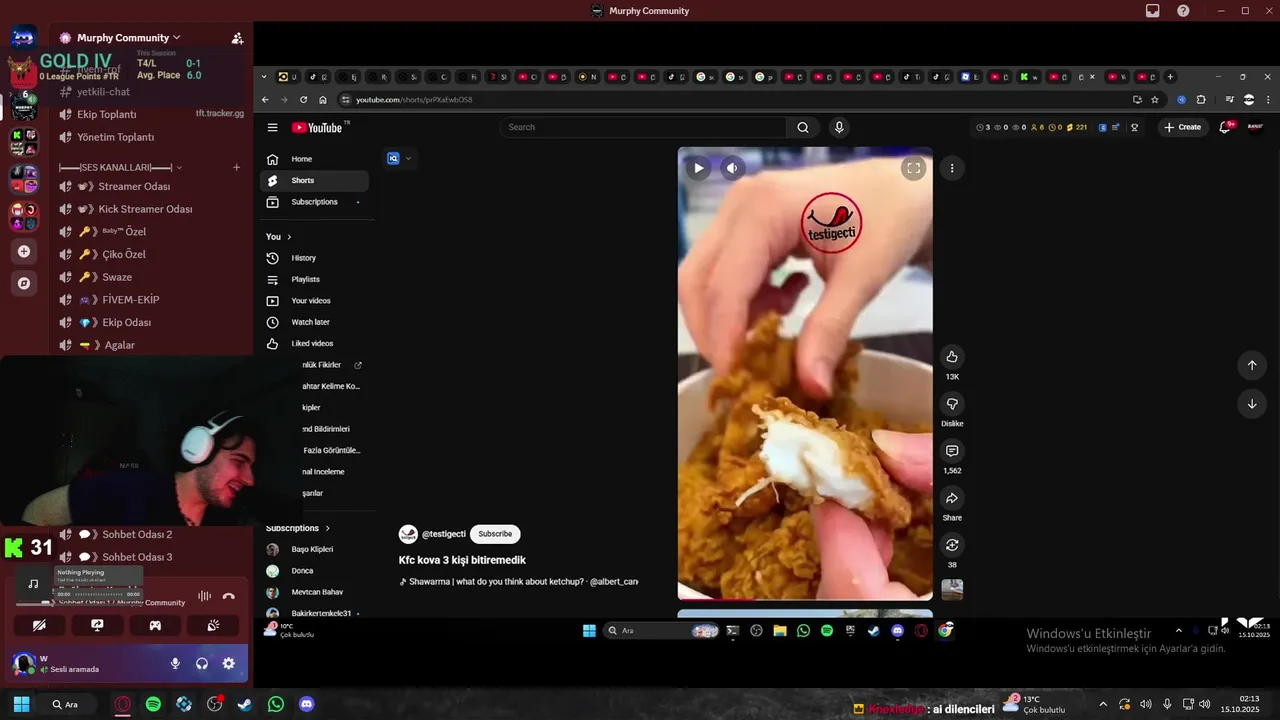Collapse the SES KANALLARI category

point(121,167)
